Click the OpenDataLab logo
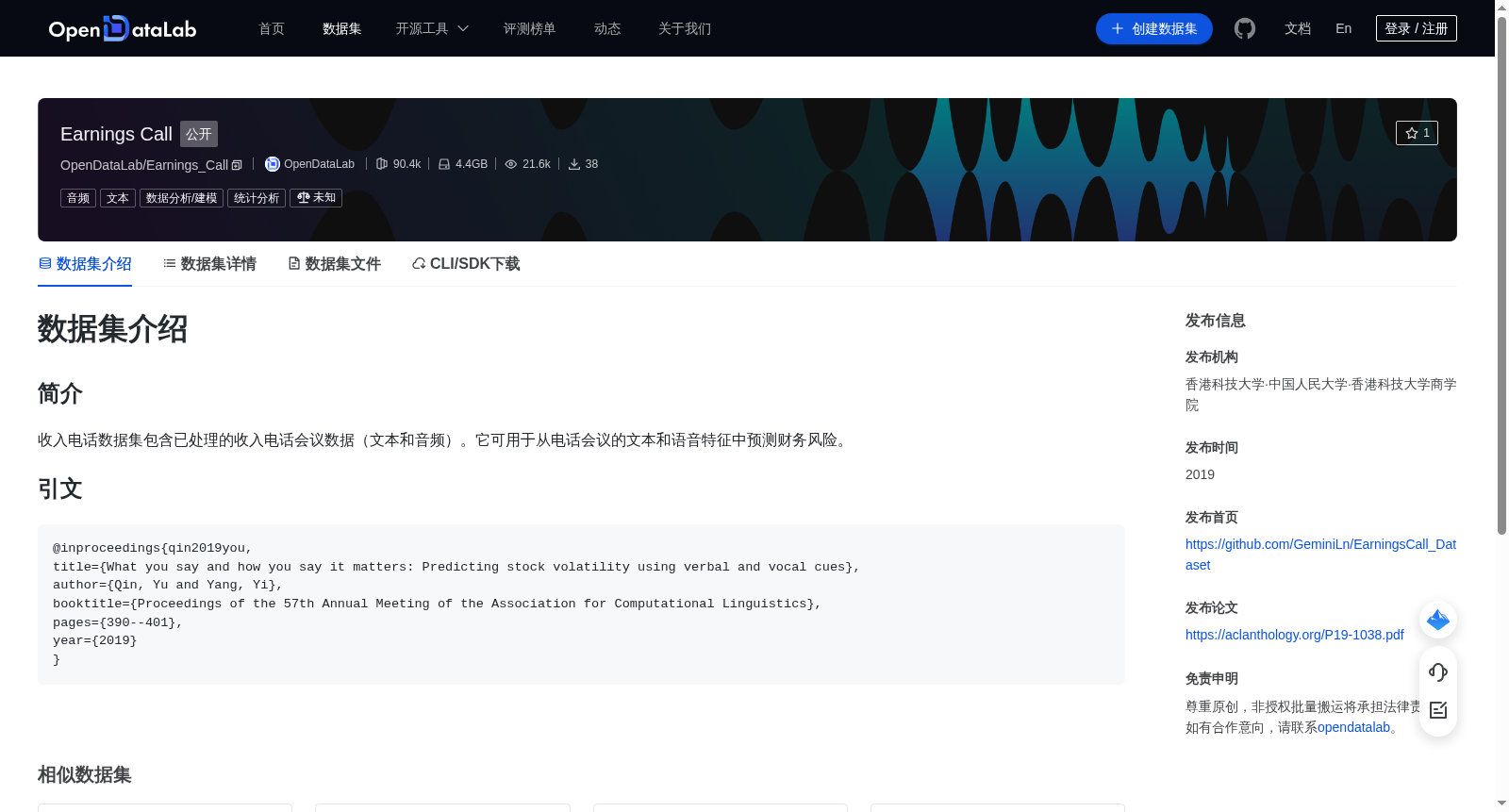 [x=123, y=29]
